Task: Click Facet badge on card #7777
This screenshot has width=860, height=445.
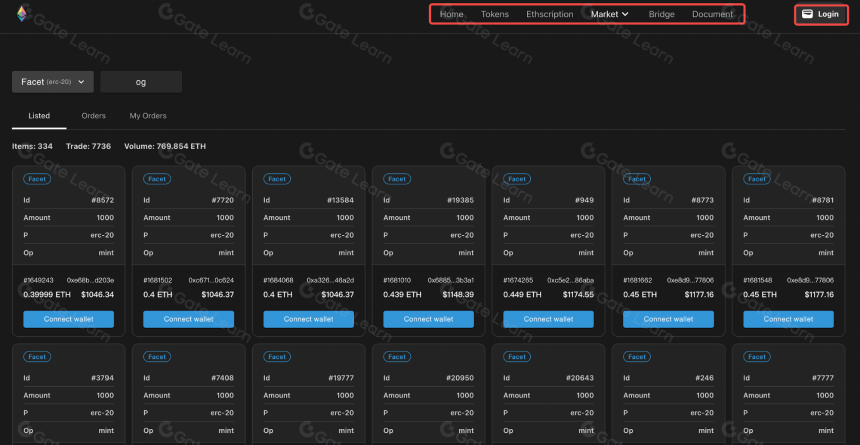Action: (x=757, y=357)
